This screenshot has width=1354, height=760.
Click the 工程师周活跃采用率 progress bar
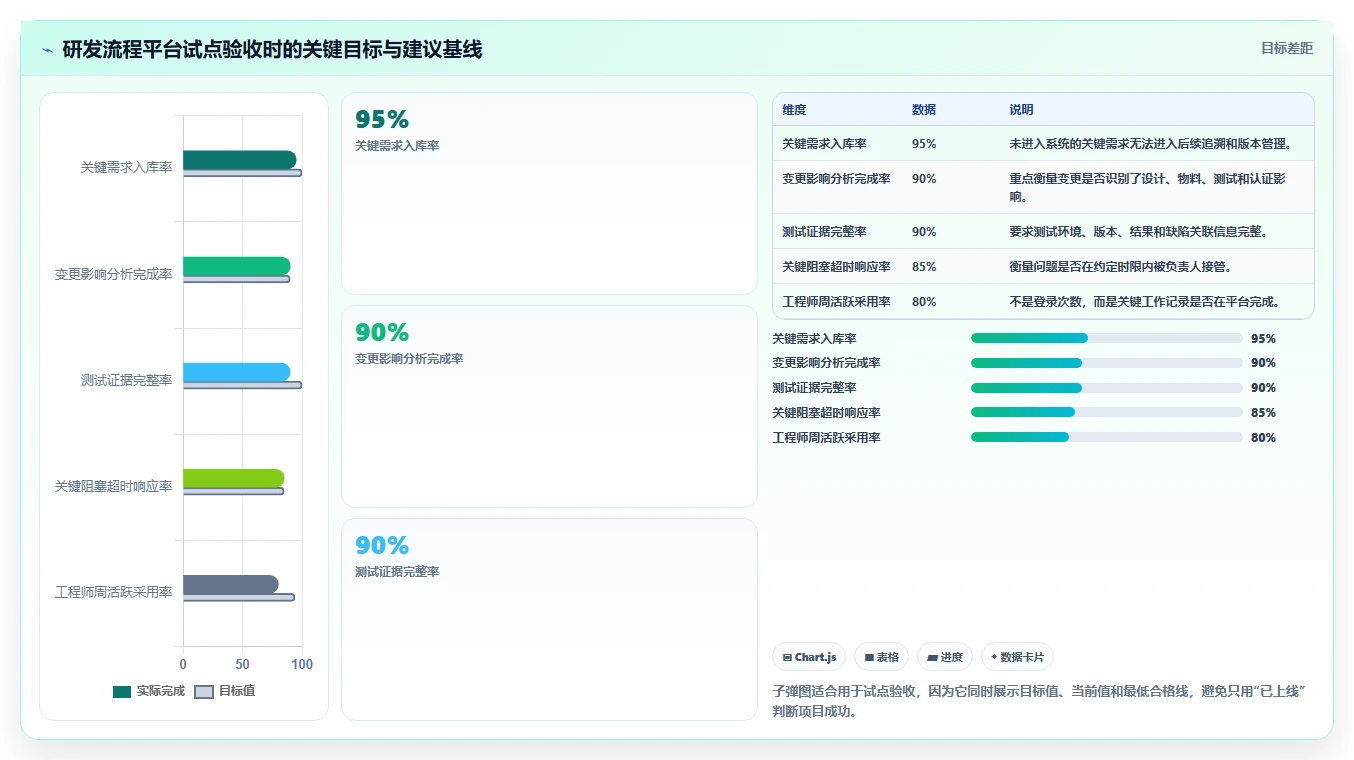1106,438
